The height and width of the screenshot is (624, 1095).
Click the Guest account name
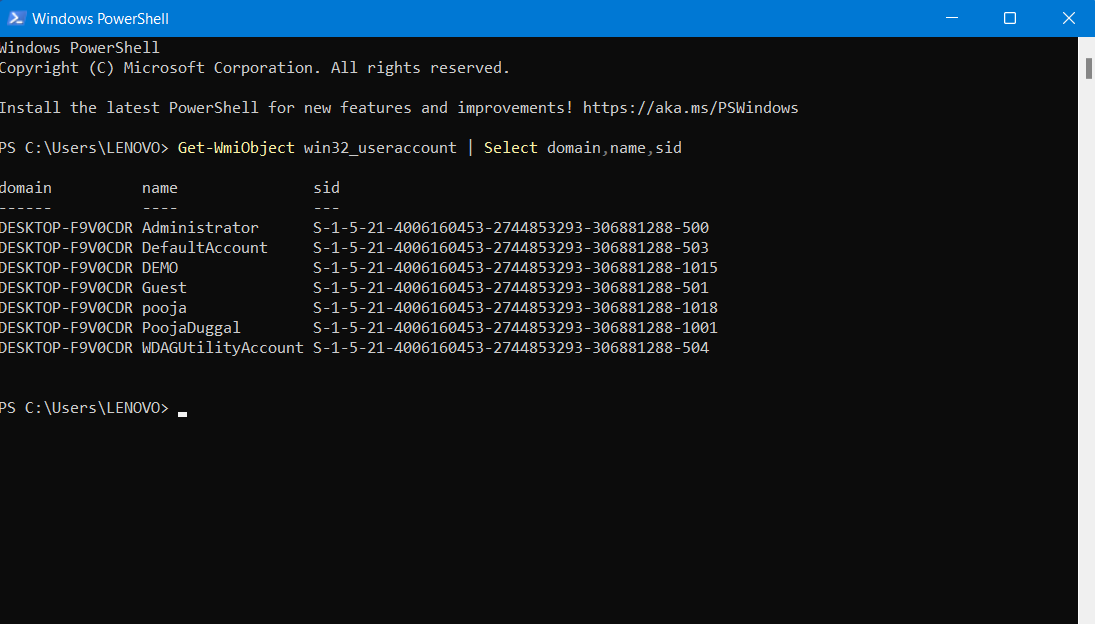pyautogui.click(x=164, y=288)
